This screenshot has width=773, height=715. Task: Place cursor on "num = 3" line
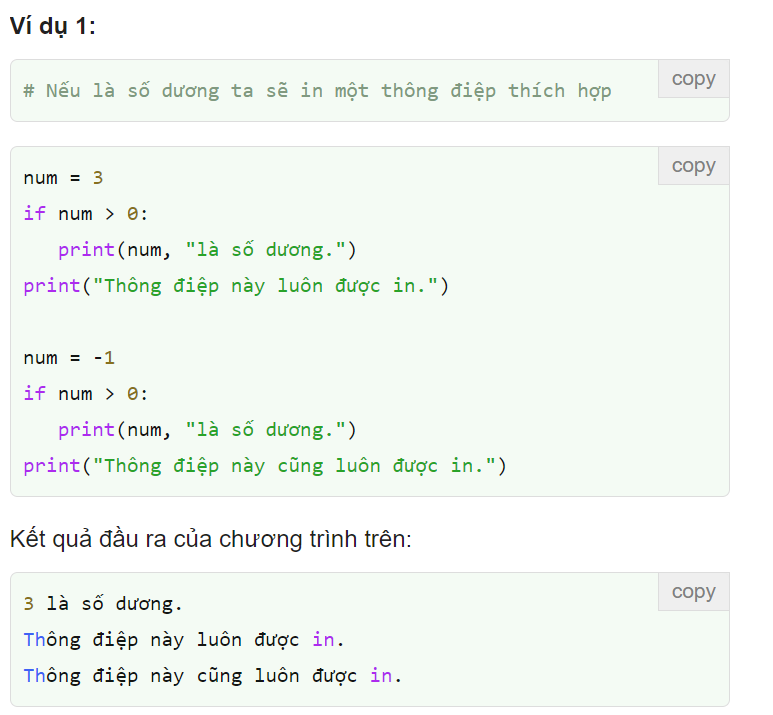(x=63, y=178)
